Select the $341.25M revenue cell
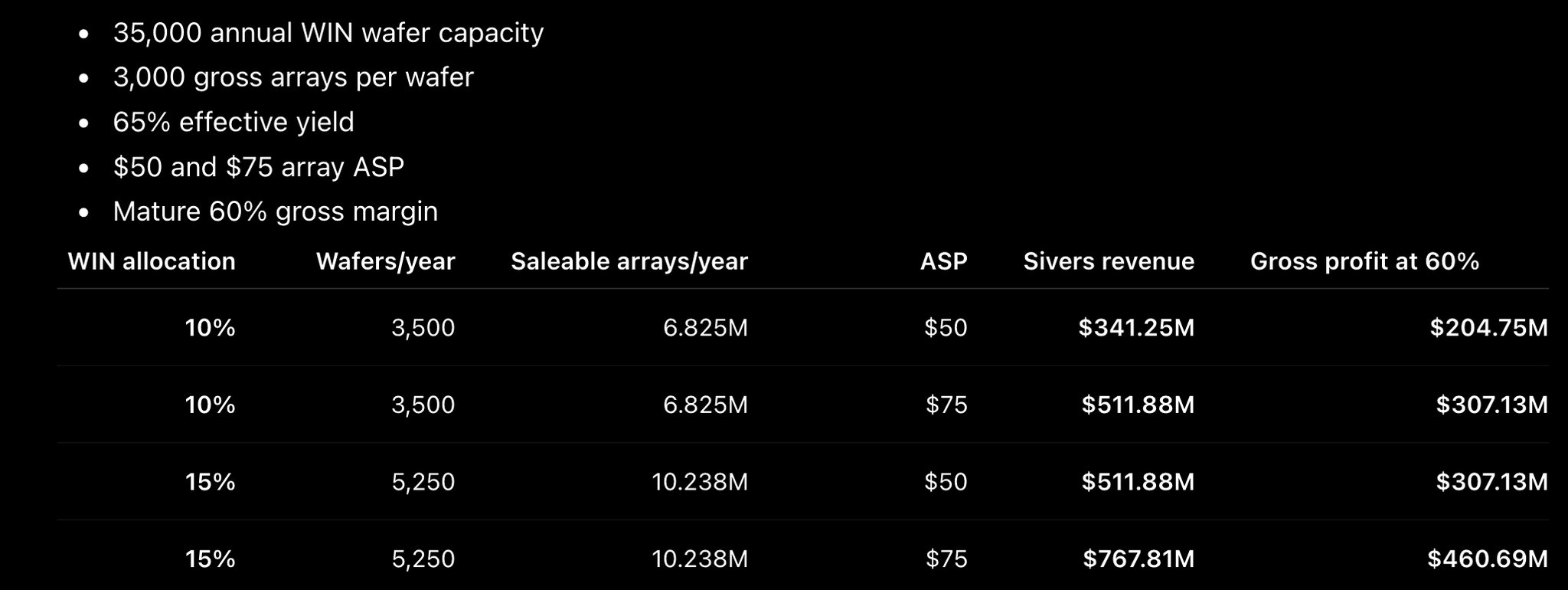The image size is (1568, 590). coord(1136,328)
